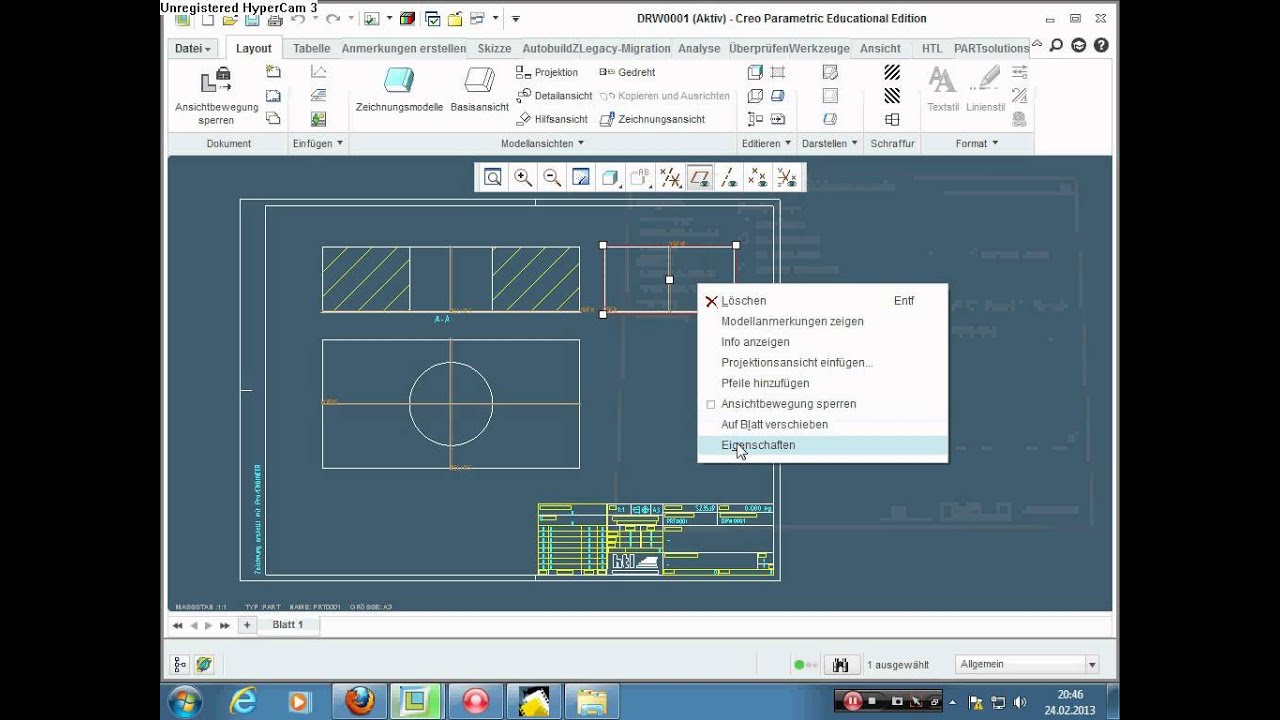Select the Gedreht view tool
This screenshot has width=1280, height=720.
tap(627, 72)
